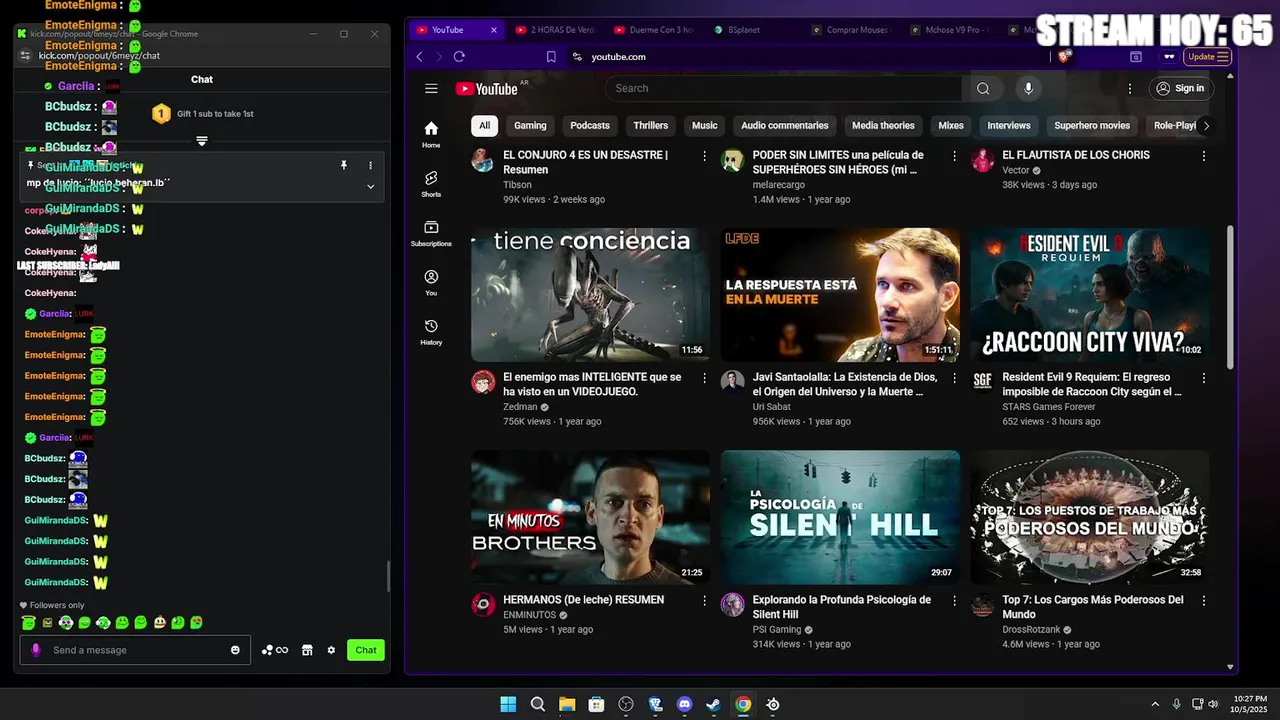Click the YouTube search input field

pyautogui.click(x=783, y=88)
